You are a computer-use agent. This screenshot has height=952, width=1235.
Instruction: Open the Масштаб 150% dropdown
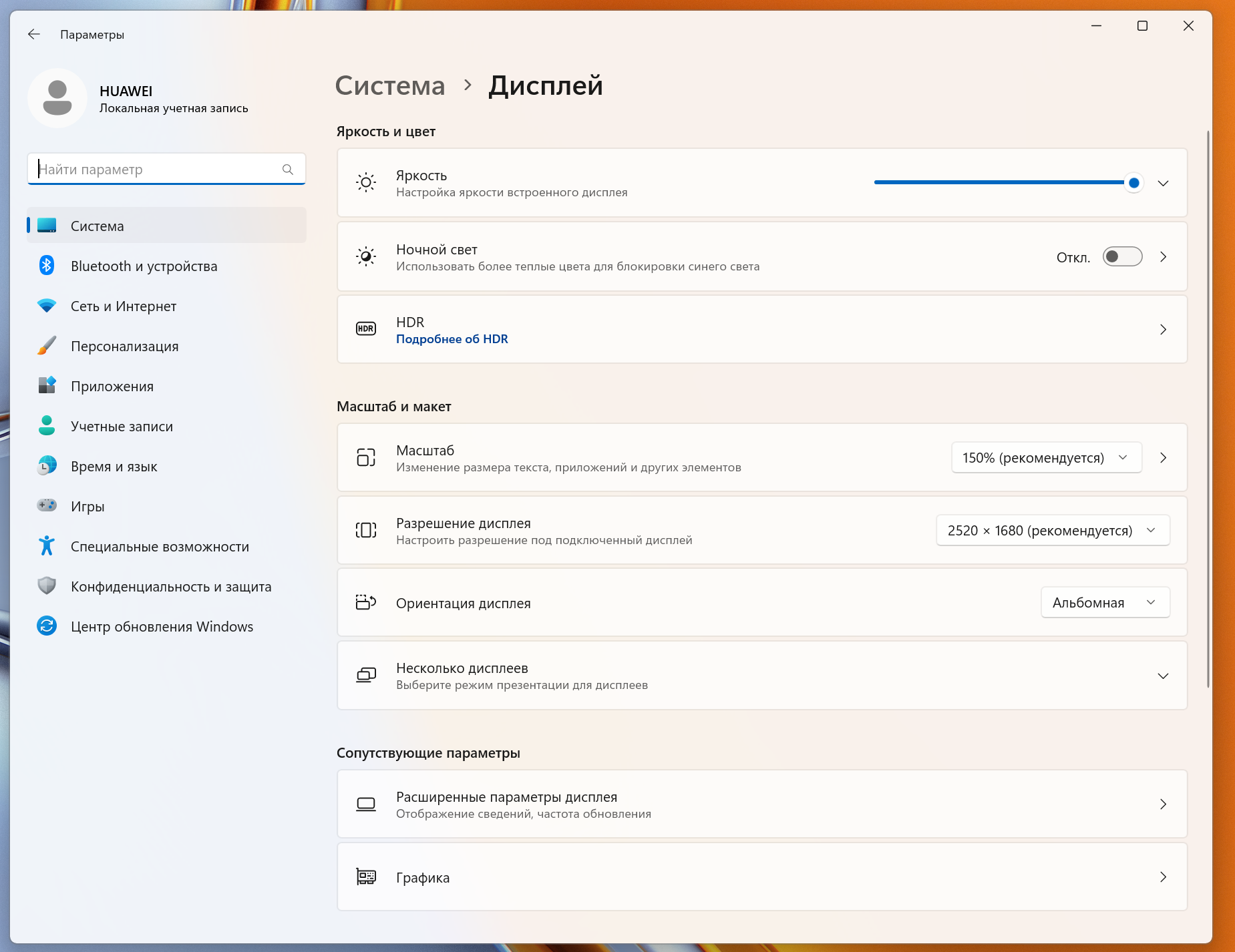(x=1046, y=458)
